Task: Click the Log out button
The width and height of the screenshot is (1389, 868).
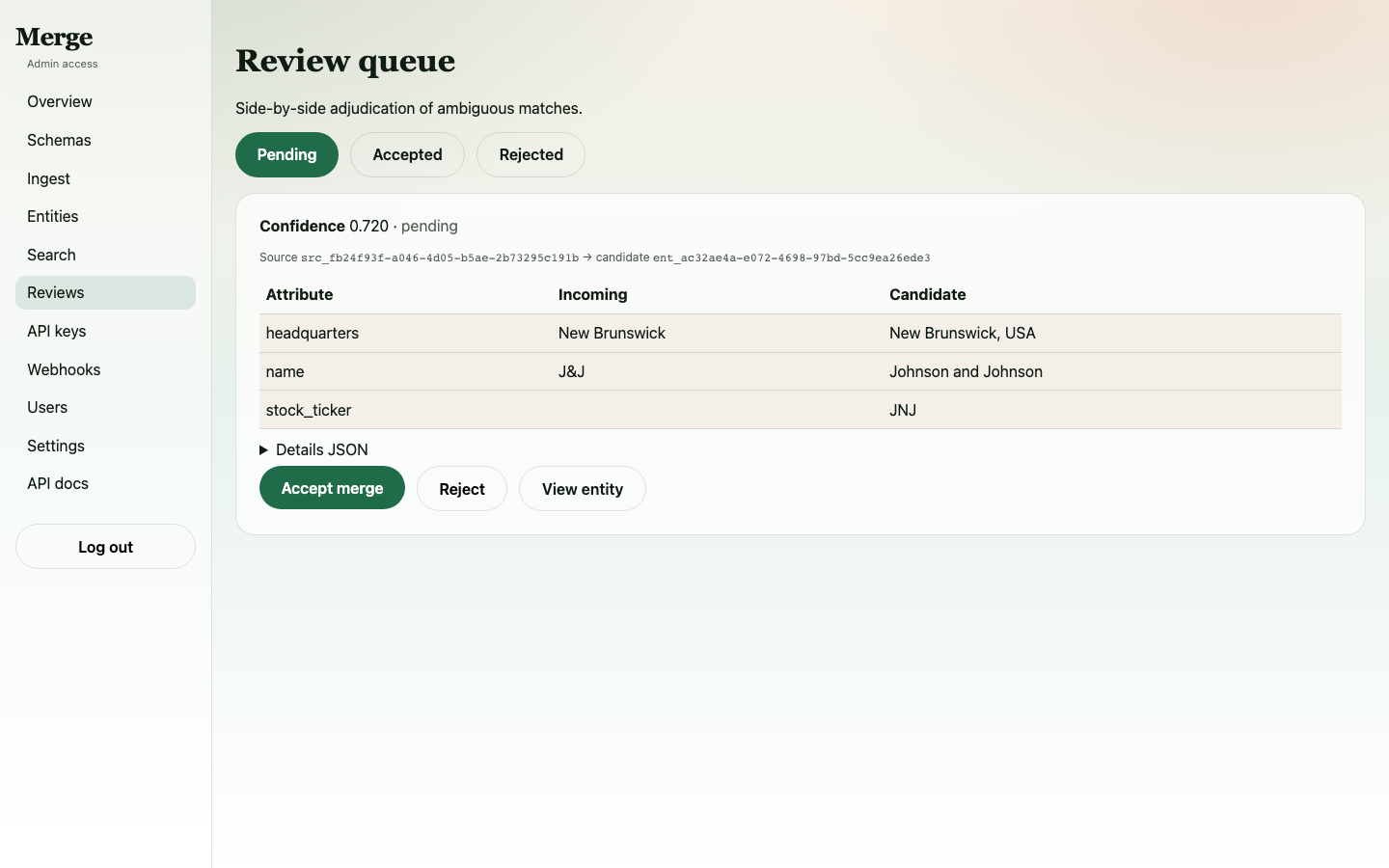Action: click(105, 547)
